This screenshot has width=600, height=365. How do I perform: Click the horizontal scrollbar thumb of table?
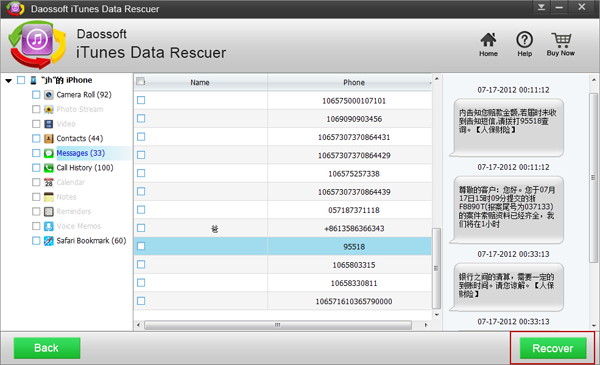click(x=278, y=325)
